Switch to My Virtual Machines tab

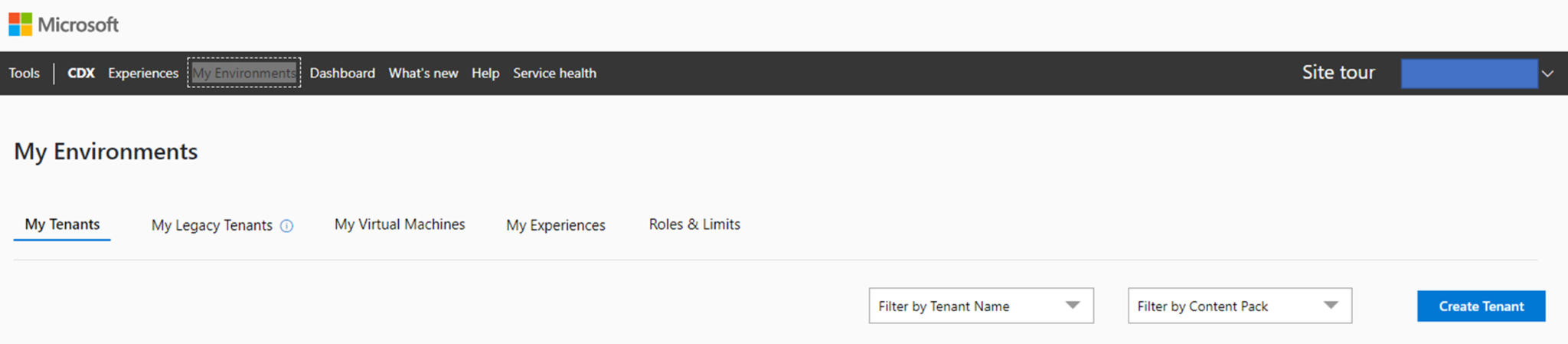(400, 224)
